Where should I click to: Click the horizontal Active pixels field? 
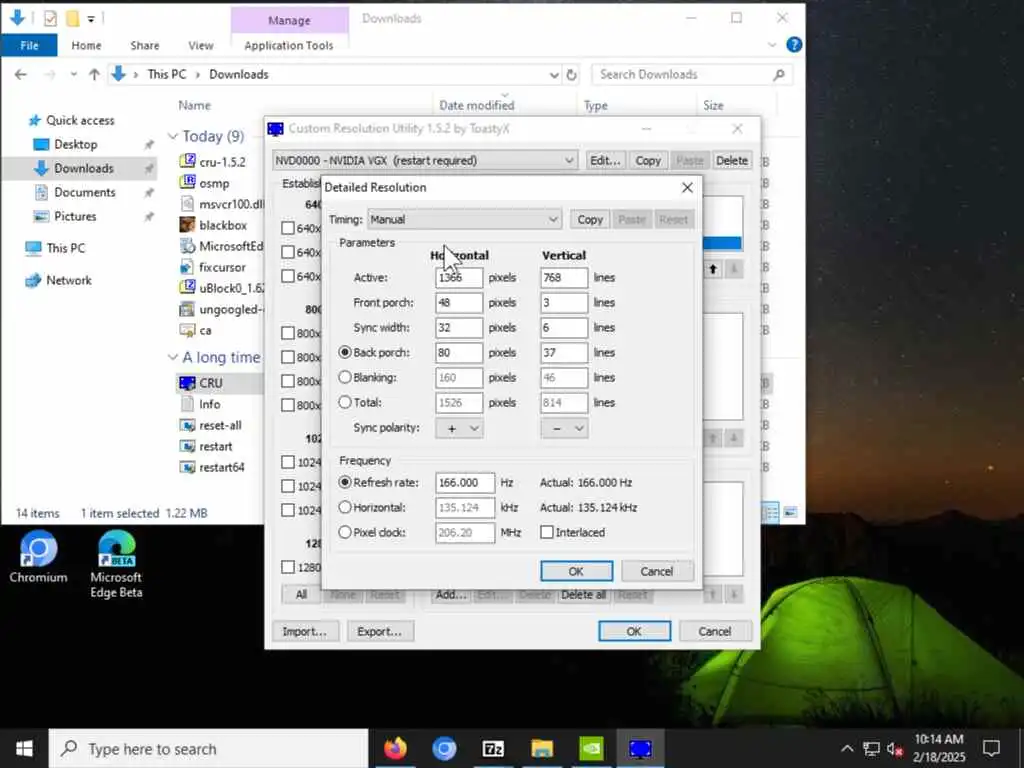(x=459, y=278)
